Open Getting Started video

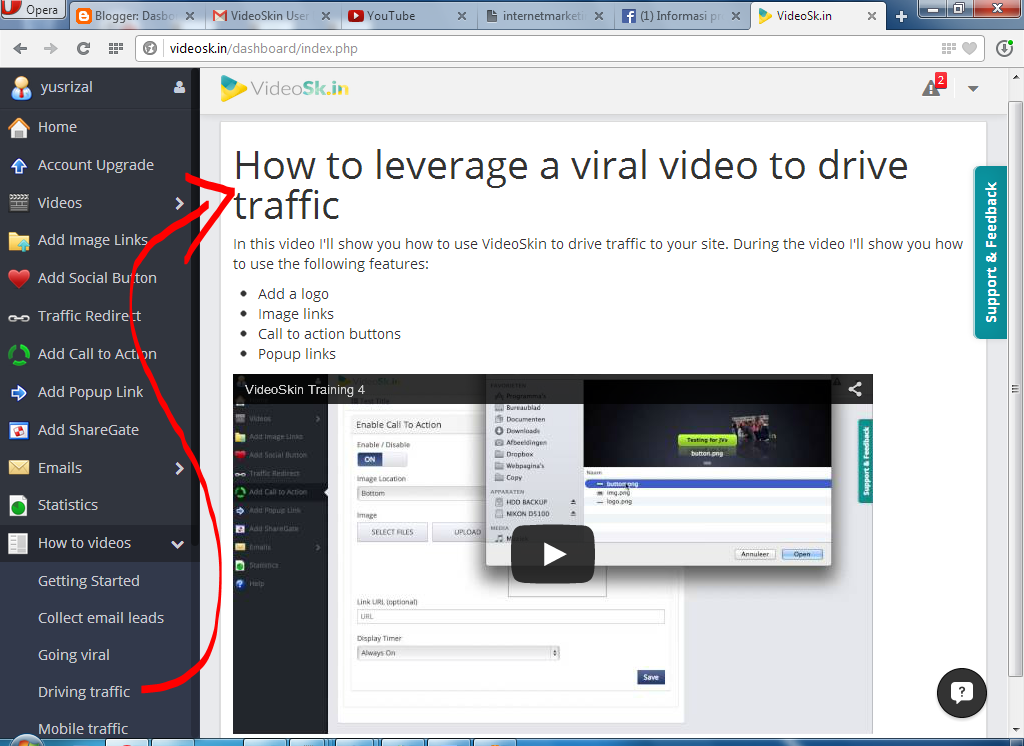click(89, 581)
